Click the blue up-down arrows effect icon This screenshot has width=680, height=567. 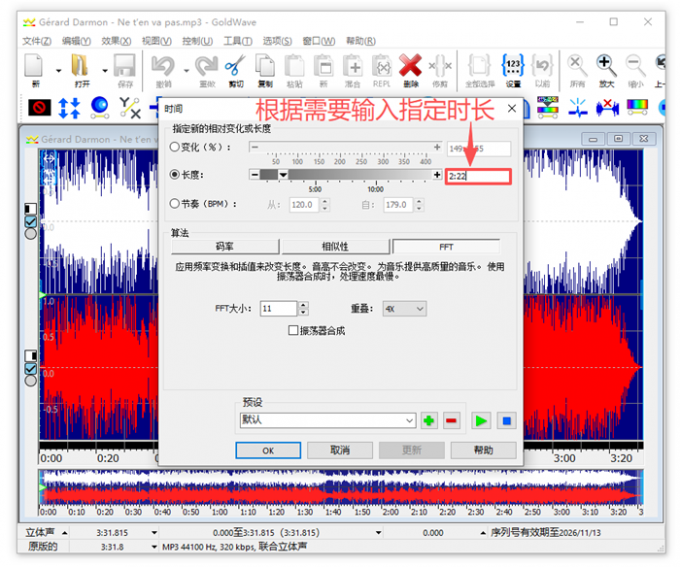(x=69, y=108)
